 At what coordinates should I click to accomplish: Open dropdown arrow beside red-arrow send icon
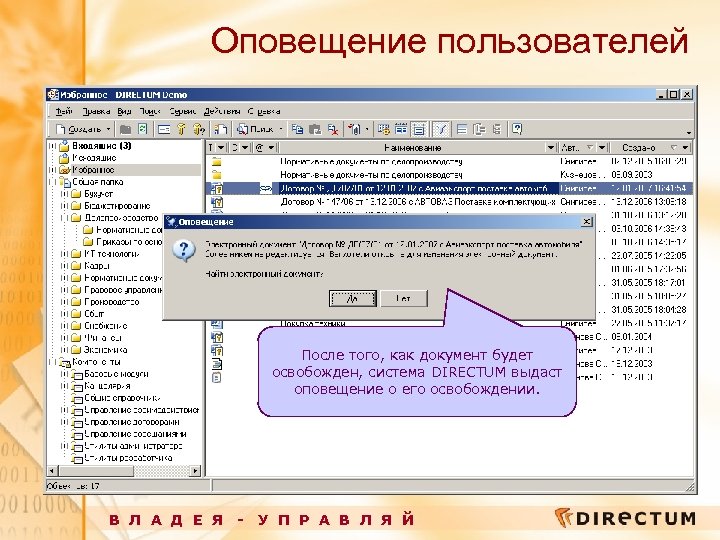[x=366, y=129]
